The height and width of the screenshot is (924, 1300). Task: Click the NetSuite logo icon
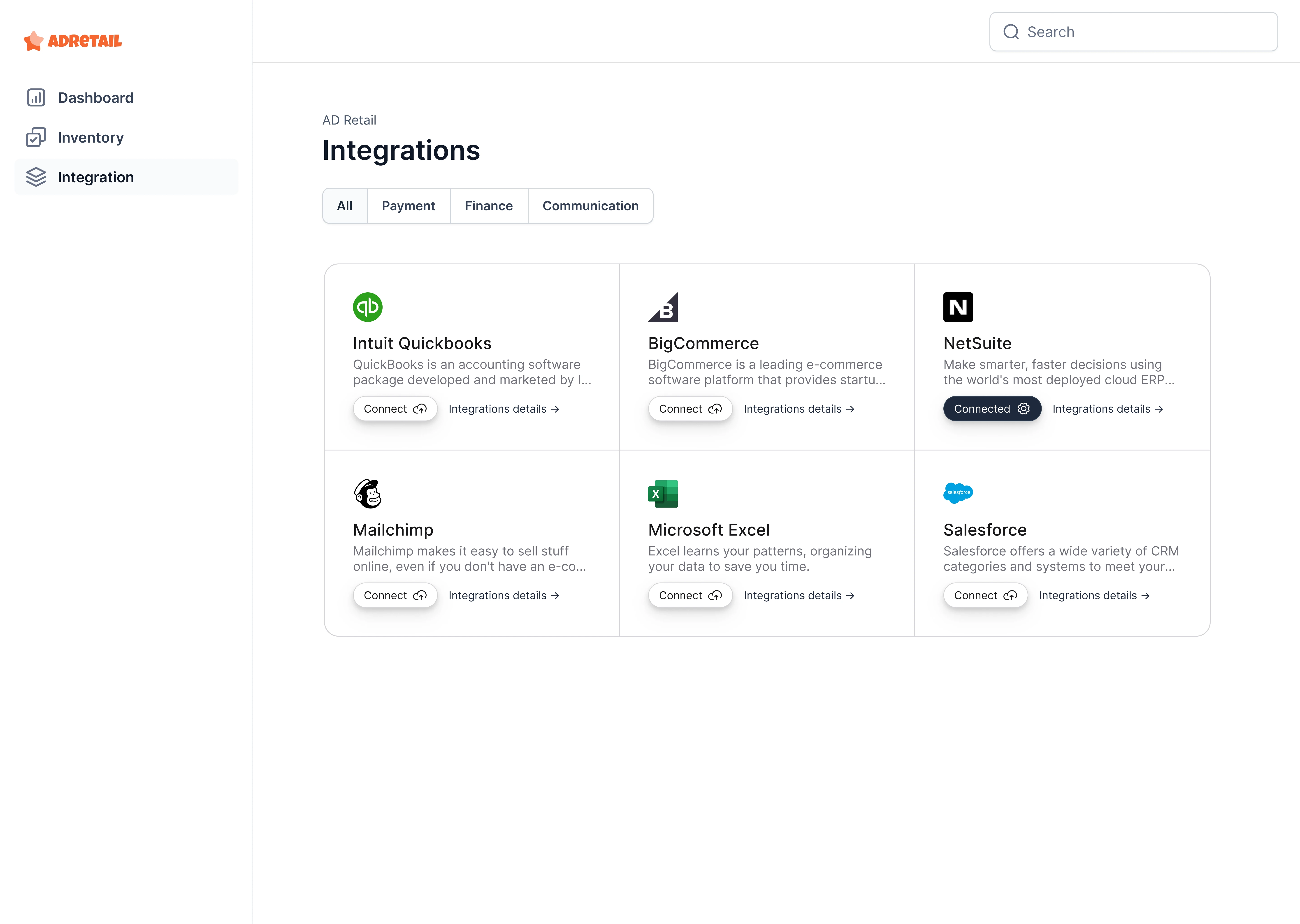point(958,307)
